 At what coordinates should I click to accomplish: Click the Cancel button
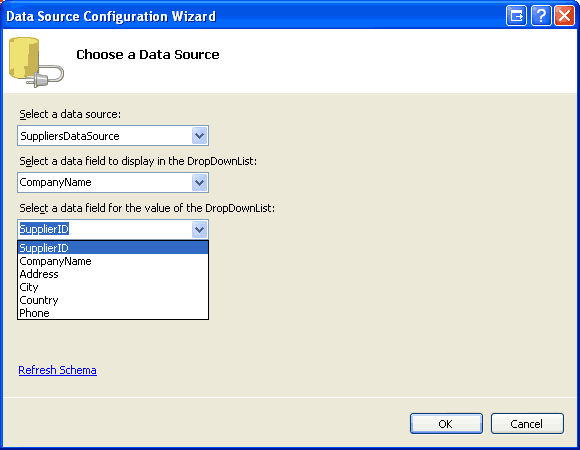527,423
